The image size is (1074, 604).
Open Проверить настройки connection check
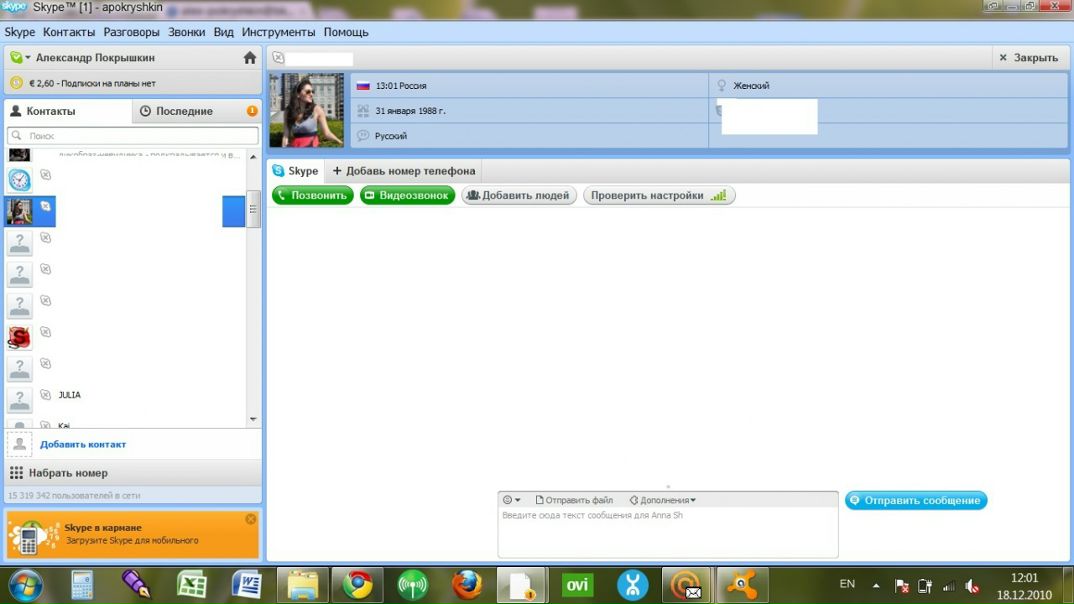pyautogui.click(x=658, y=196)
